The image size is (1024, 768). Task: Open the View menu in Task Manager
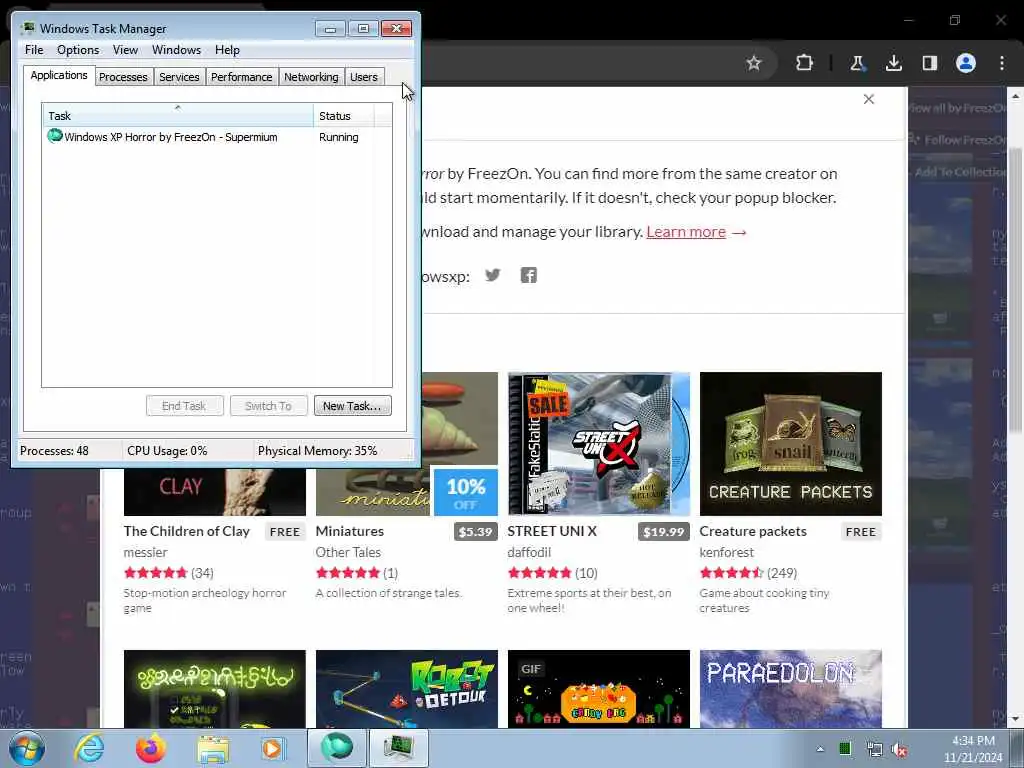125,50
